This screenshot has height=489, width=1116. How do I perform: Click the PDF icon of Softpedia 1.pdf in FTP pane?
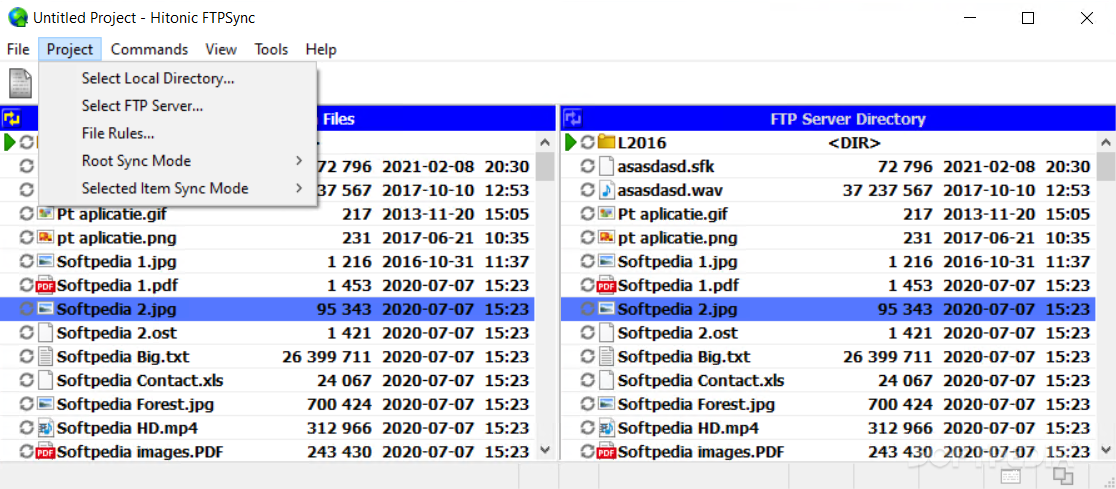606,285
